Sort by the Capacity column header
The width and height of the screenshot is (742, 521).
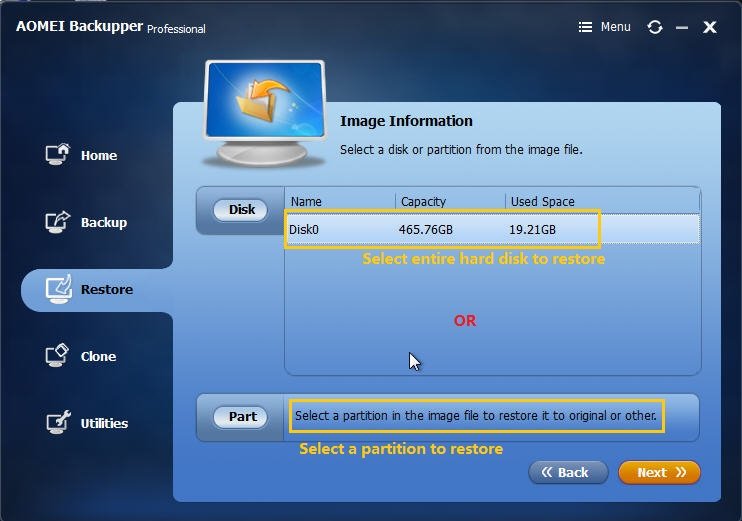click(x=450, y=201)
